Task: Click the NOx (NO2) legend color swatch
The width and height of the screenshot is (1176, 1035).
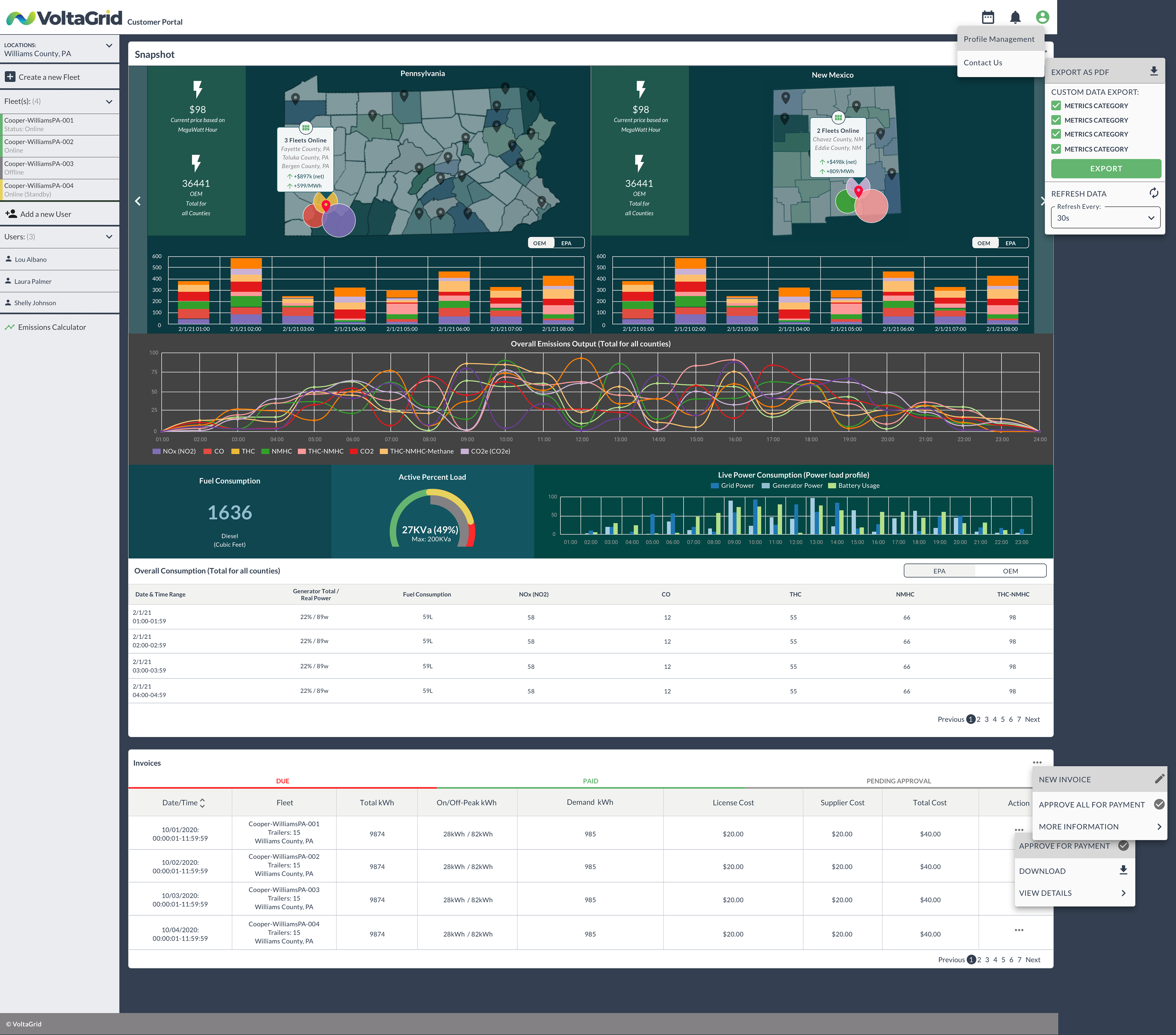Action: point(156,451)
